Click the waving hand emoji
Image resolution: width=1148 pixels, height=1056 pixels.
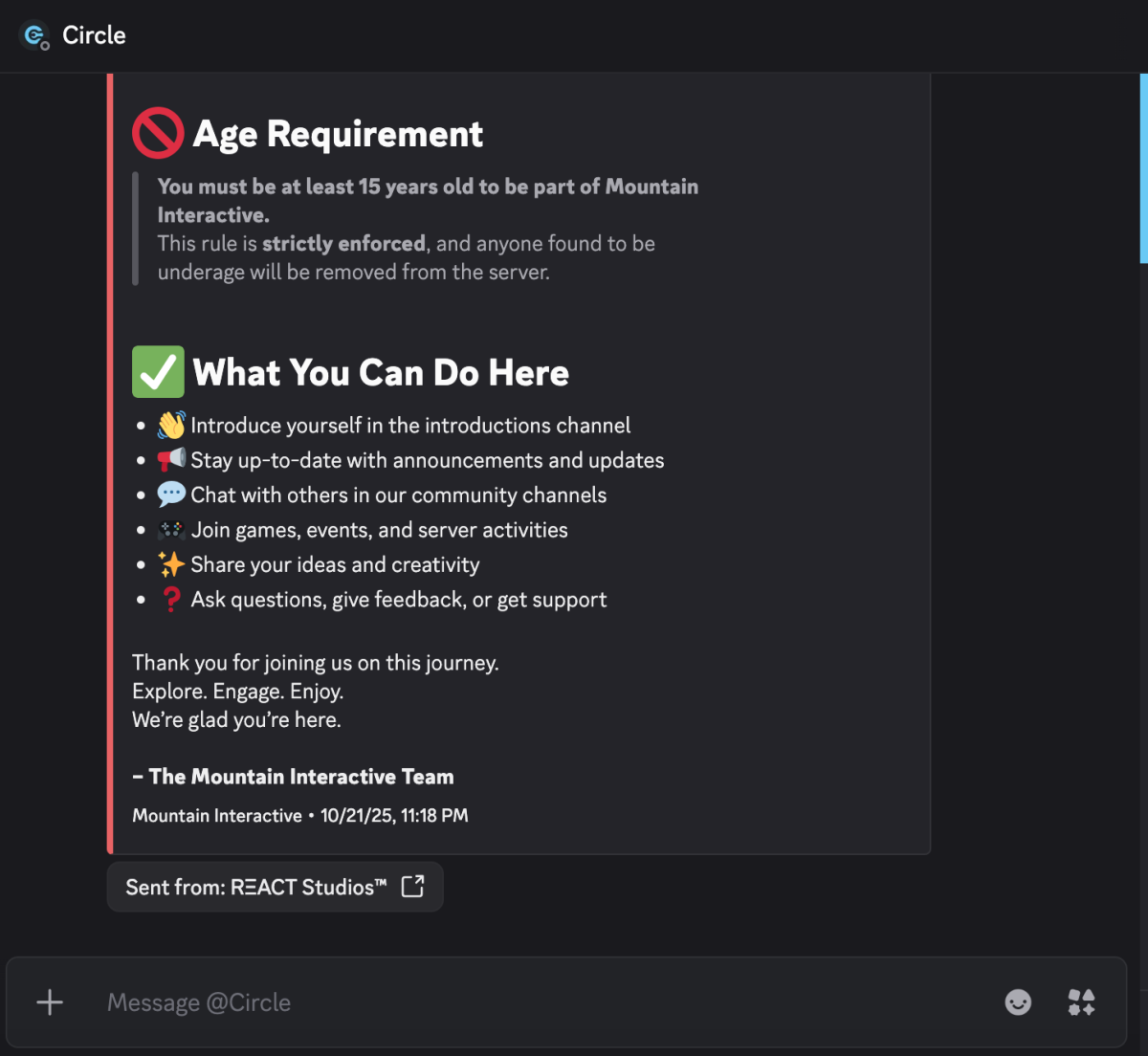pos(171,425)
